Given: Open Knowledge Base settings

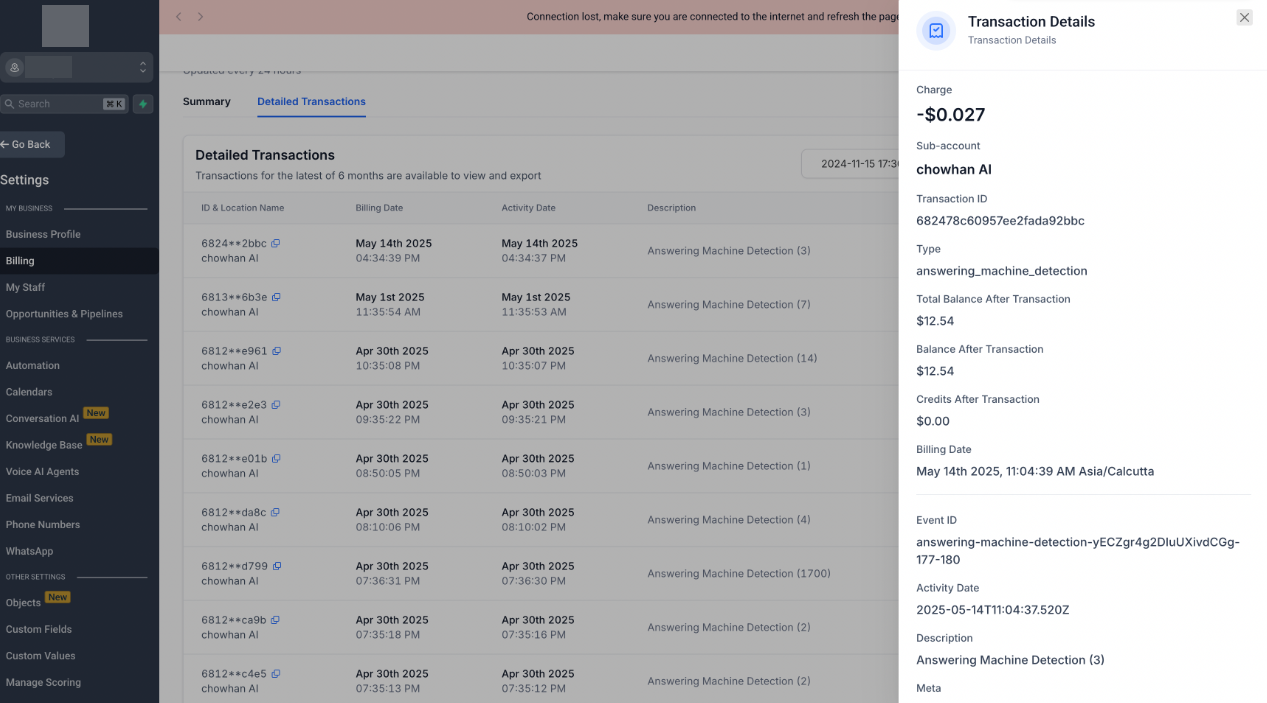Looking at the screenshot, I should pos(44,445).
